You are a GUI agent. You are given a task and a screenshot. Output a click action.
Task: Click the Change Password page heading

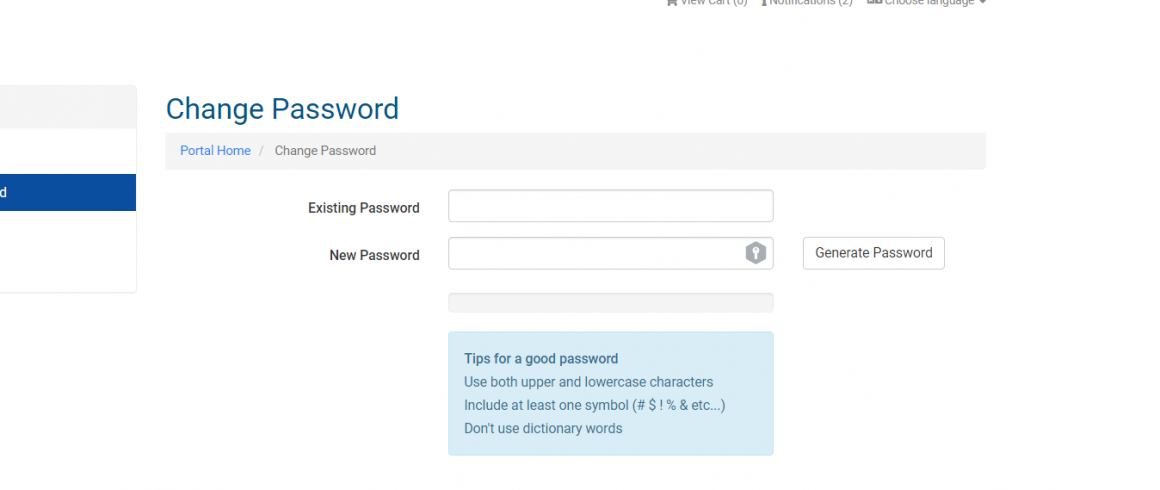click(x=282, y=109)
